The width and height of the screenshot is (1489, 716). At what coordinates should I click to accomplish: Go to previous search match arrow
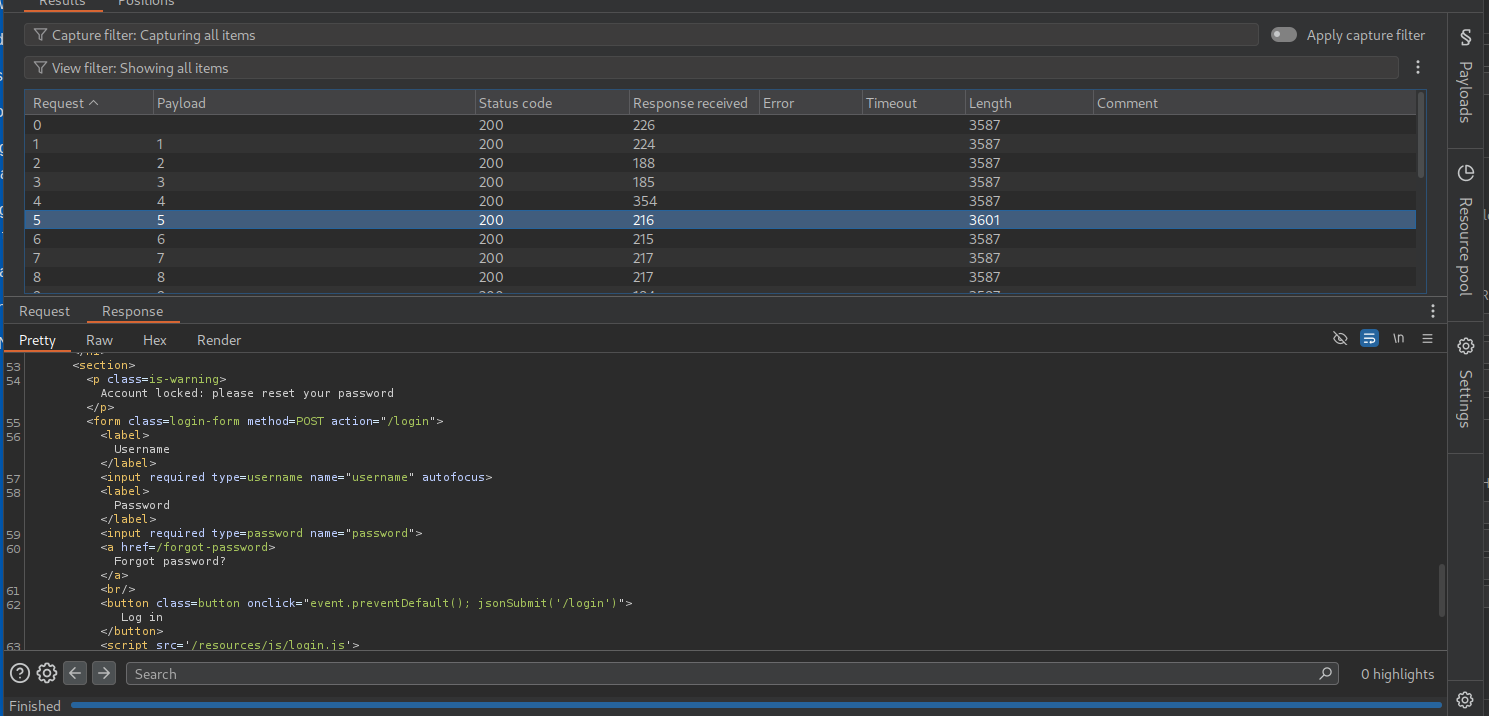tap(75, 674)
